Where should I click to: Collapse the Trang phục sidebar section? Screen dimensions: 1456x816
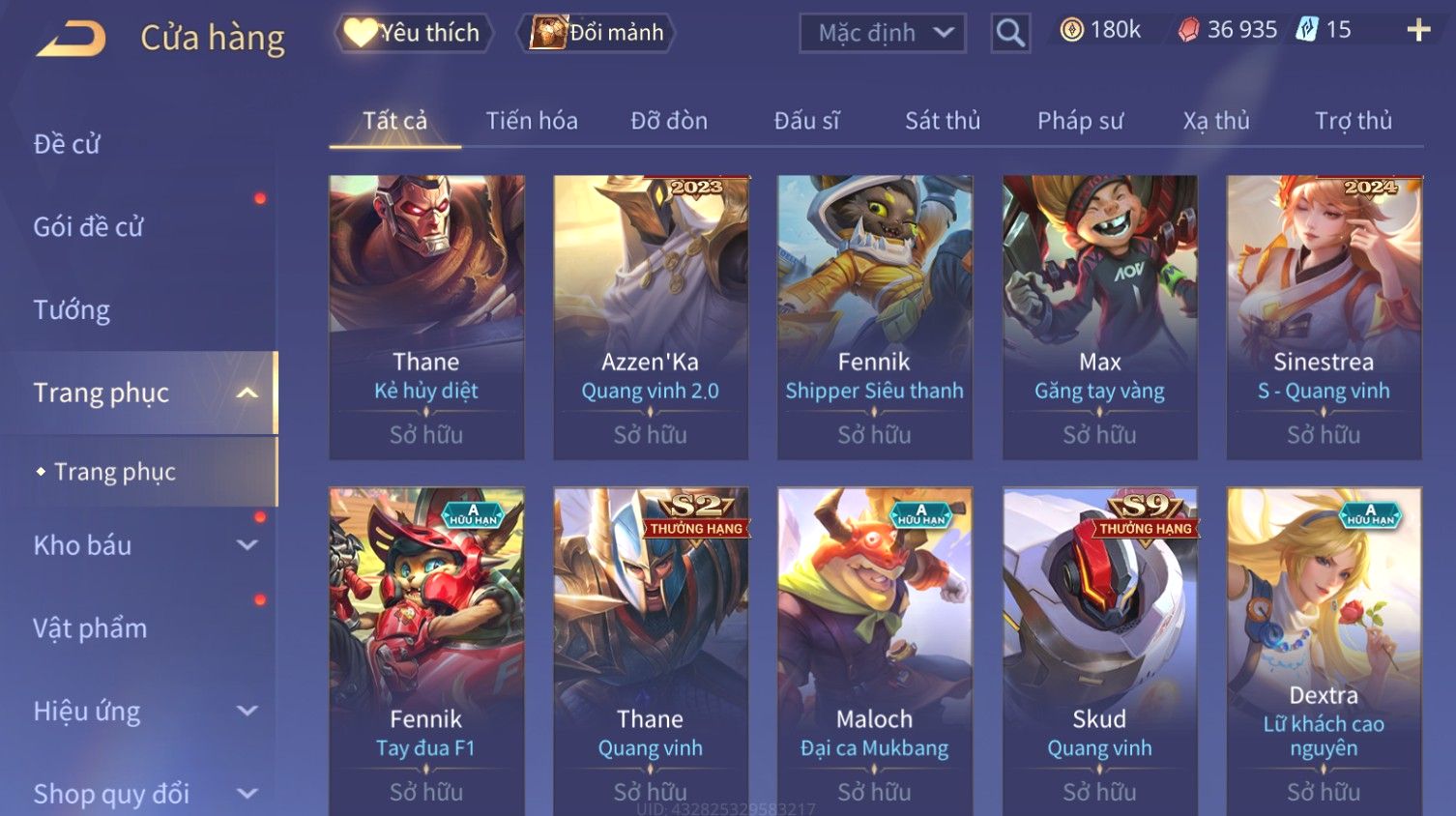[248, 393]
